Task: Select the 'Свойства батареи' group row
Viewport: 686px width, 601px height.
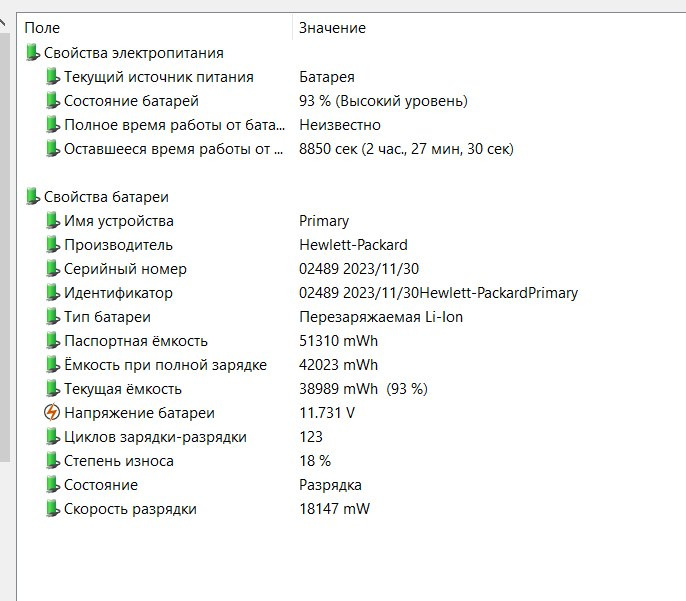Action: pyautogui.click(x=106, y=197)
